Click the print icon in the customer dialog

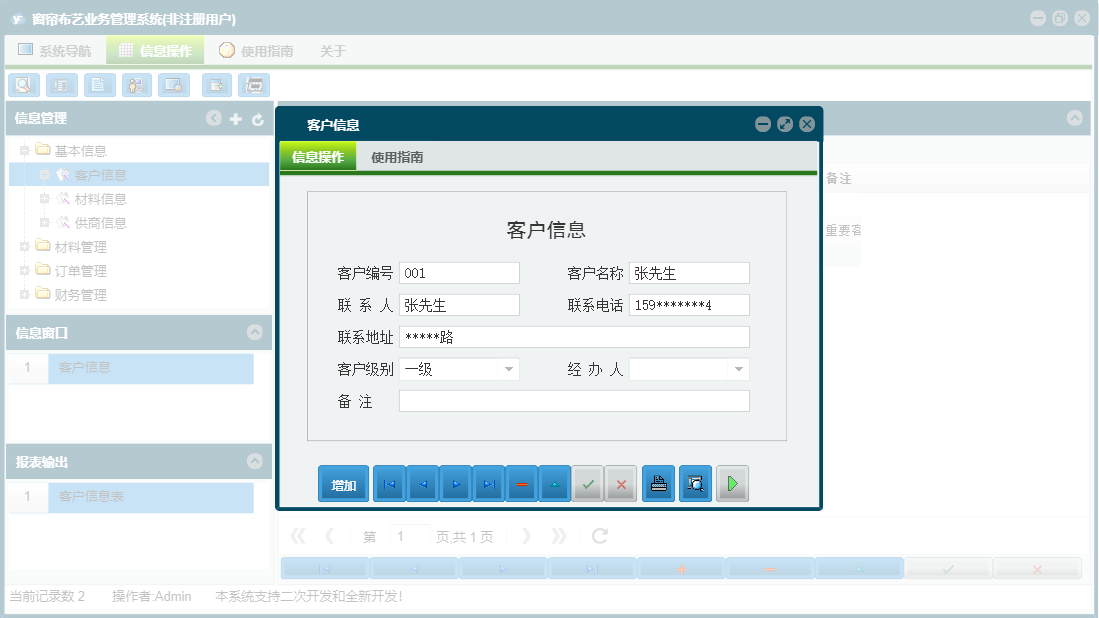pos(658,483)
